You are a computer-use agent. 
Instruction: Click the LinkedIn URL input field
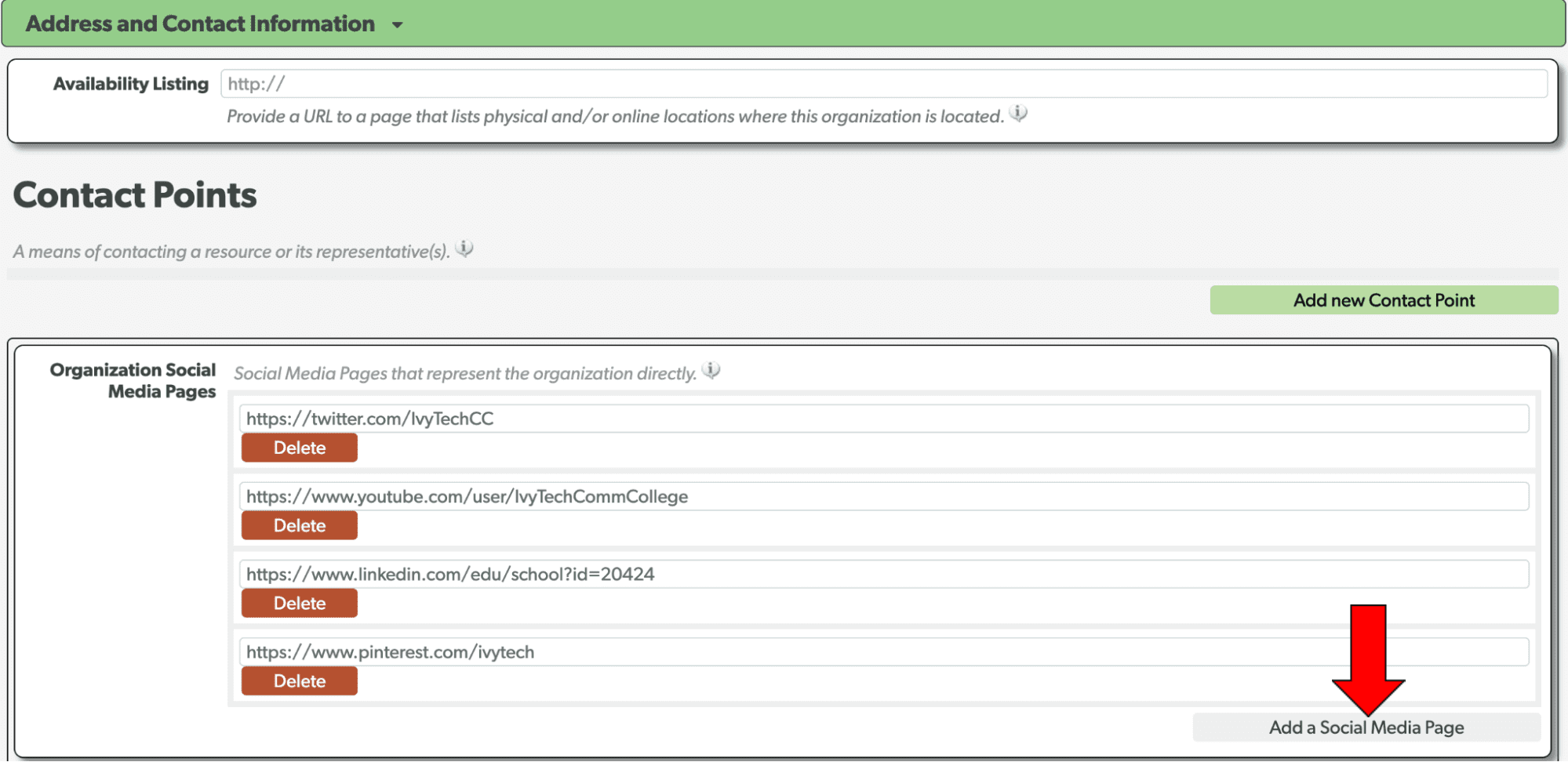click(883, 573)
